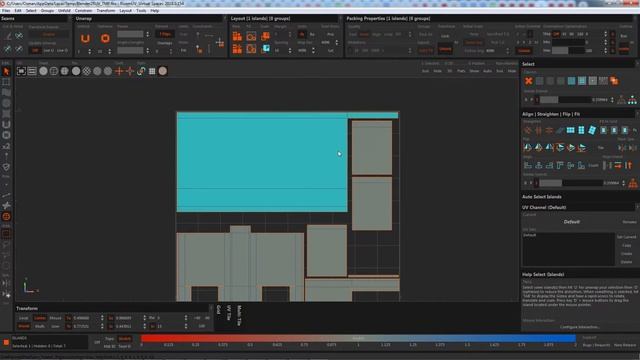Open the Tools menu
640x360 pixels.
141,11
